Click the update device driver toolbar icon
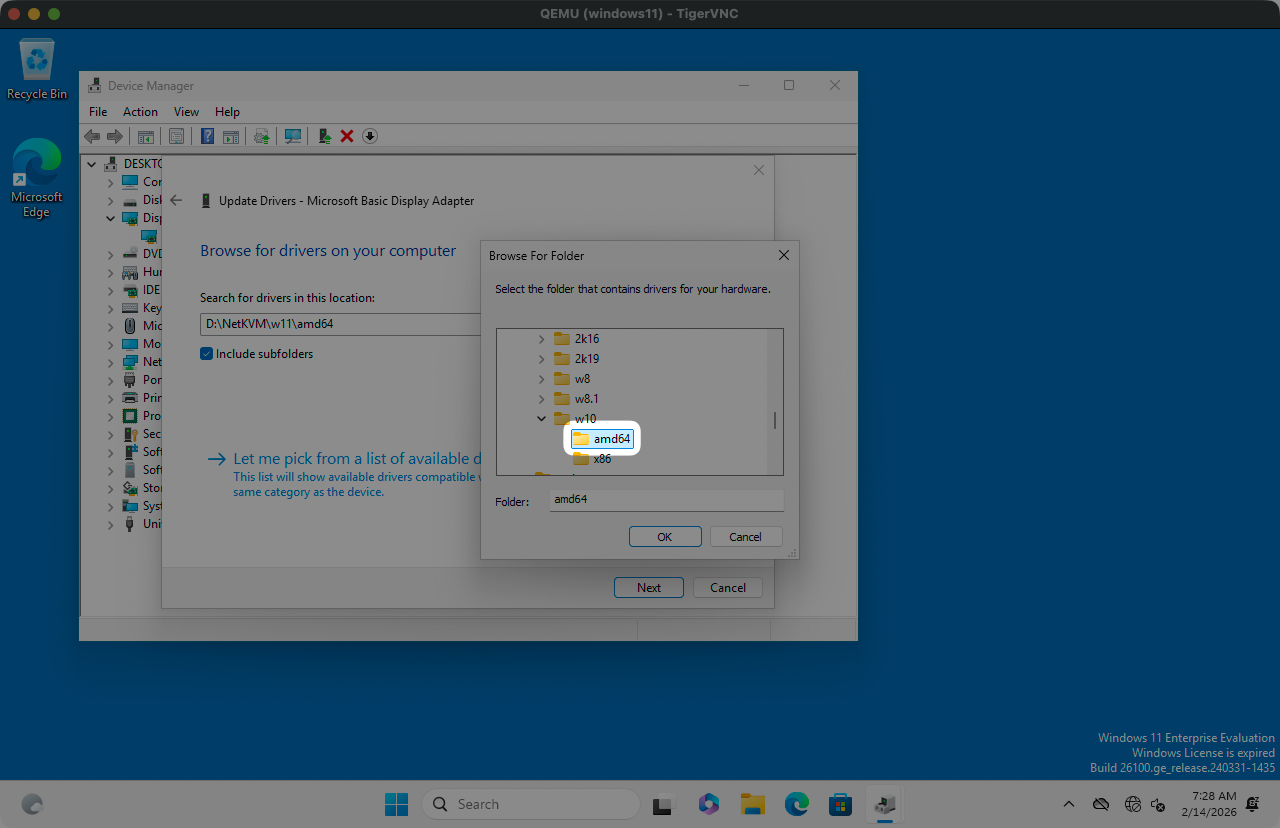 tap(324, 136)
